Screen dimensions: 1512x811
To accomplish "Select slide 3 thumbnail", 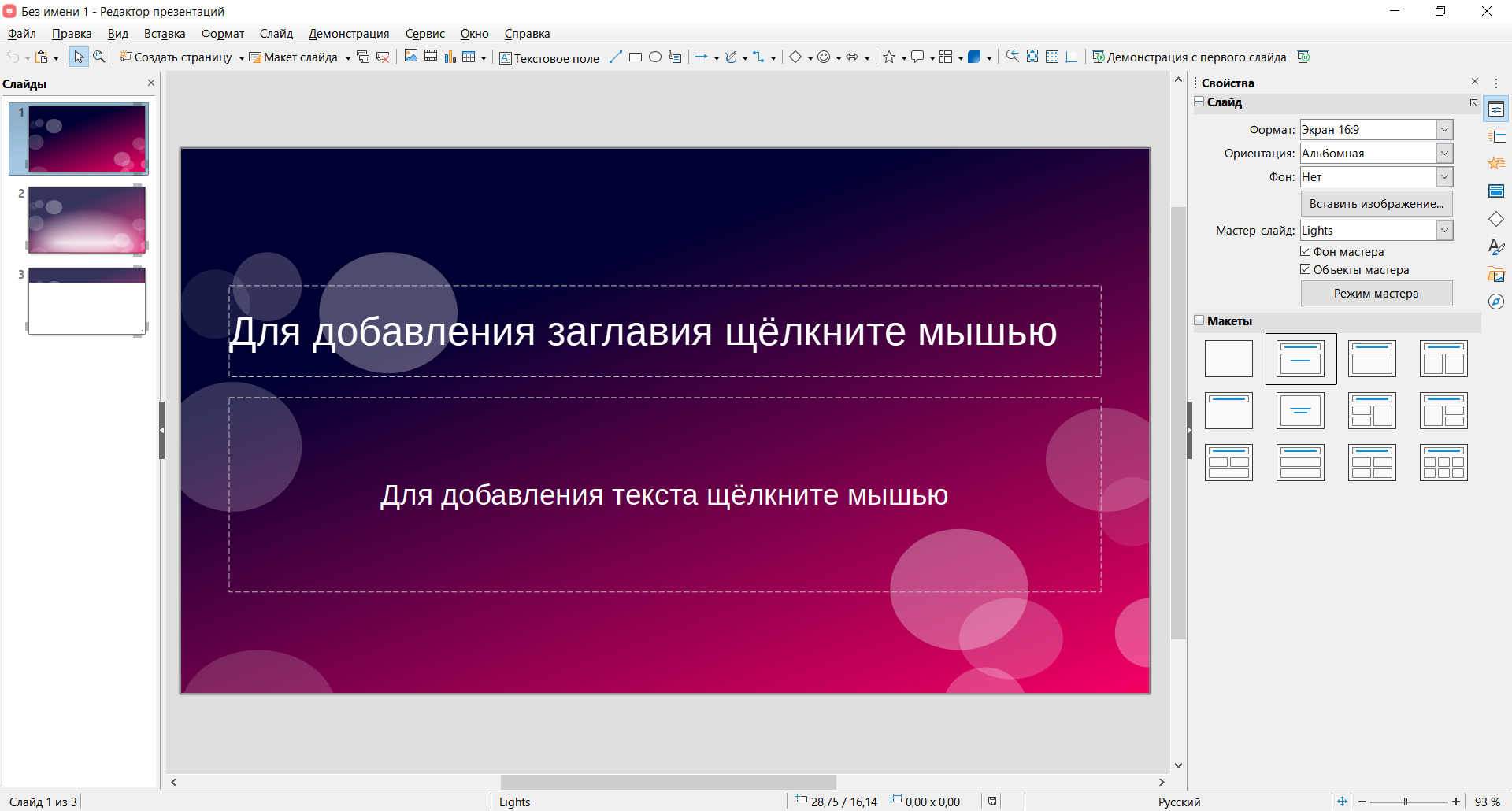I will (x=87, y=301).
